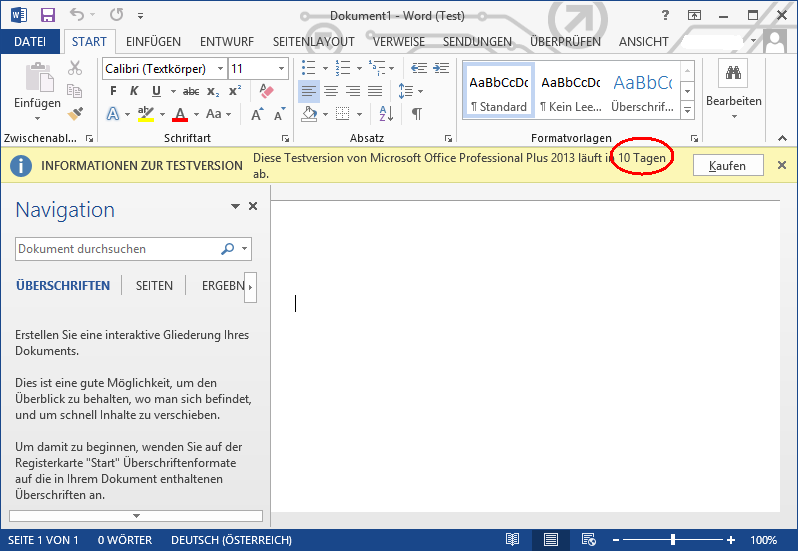
Task: Collapse the ribbon with chevron
Action: click(782, 138)
